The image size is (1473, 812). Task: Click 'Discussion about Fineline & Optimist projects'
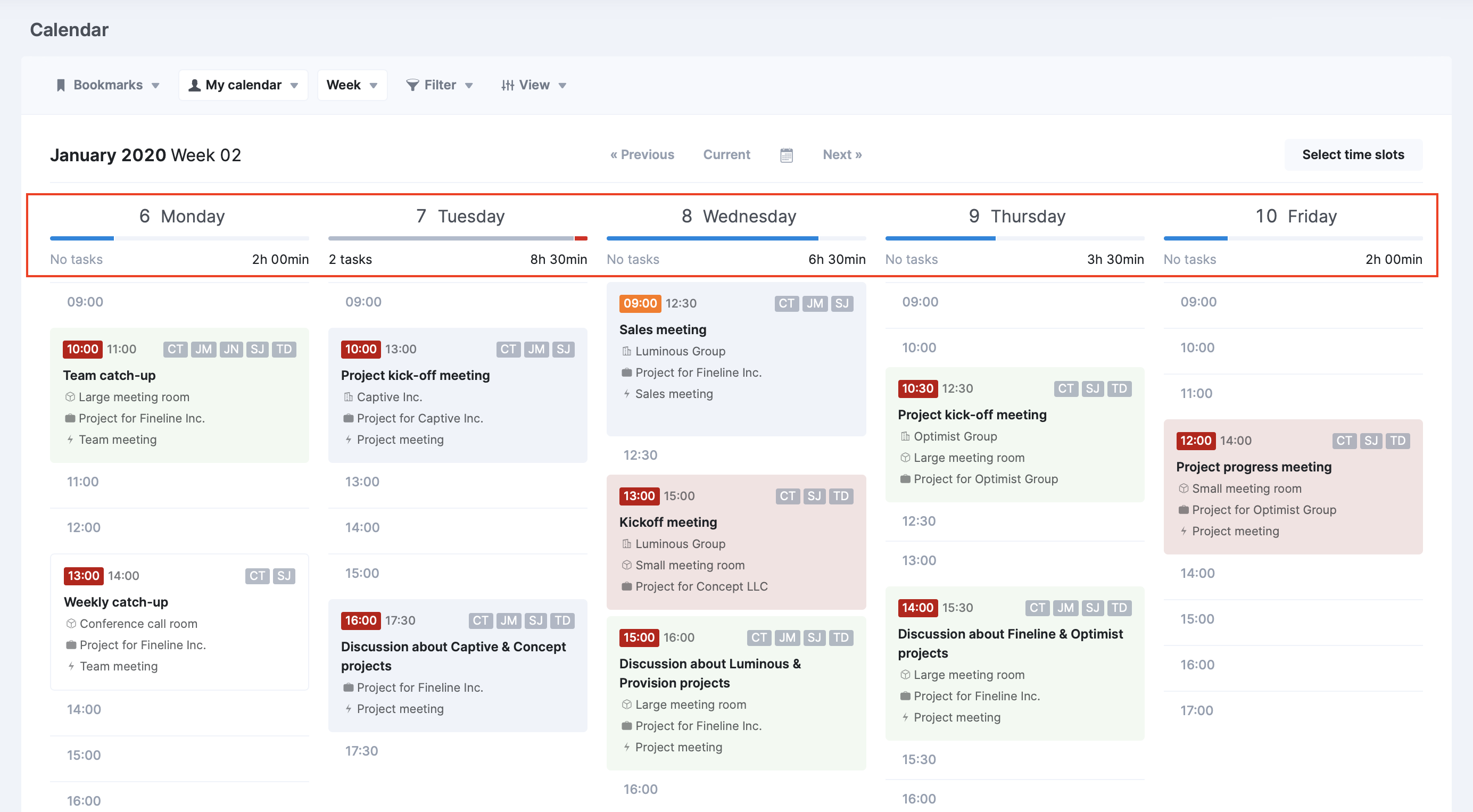pos(1011,643)
